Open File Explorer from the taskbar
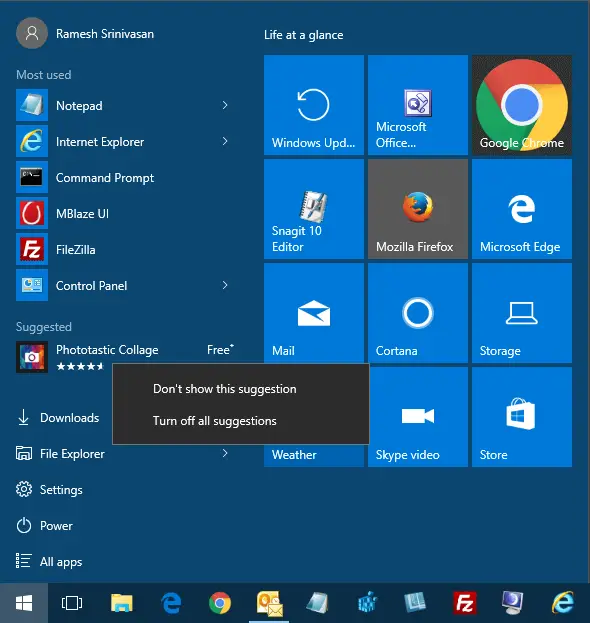The image size is (590, 623). coord(122,603)
